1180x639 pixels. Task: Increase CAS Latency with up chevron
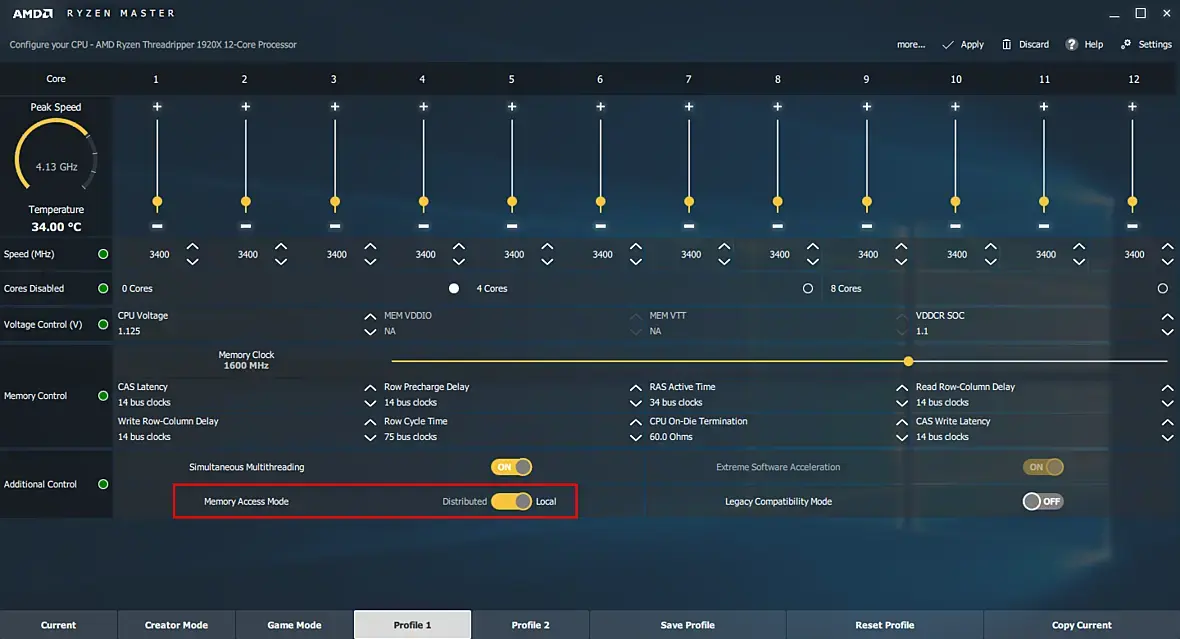pyautogui.click(x=370, y=388)
